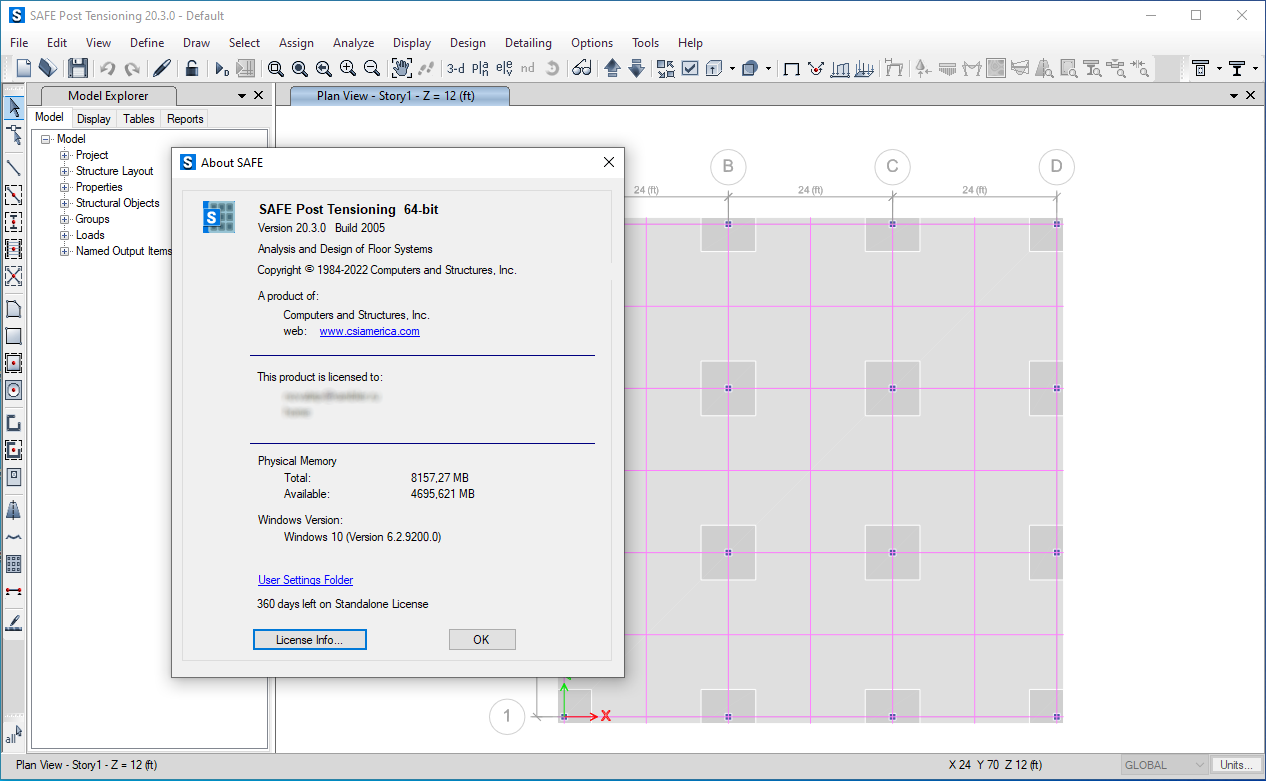Switch to the Tables tab
Screen dimensions: 1266x781
pyautogui.click(x=139, y=119)
